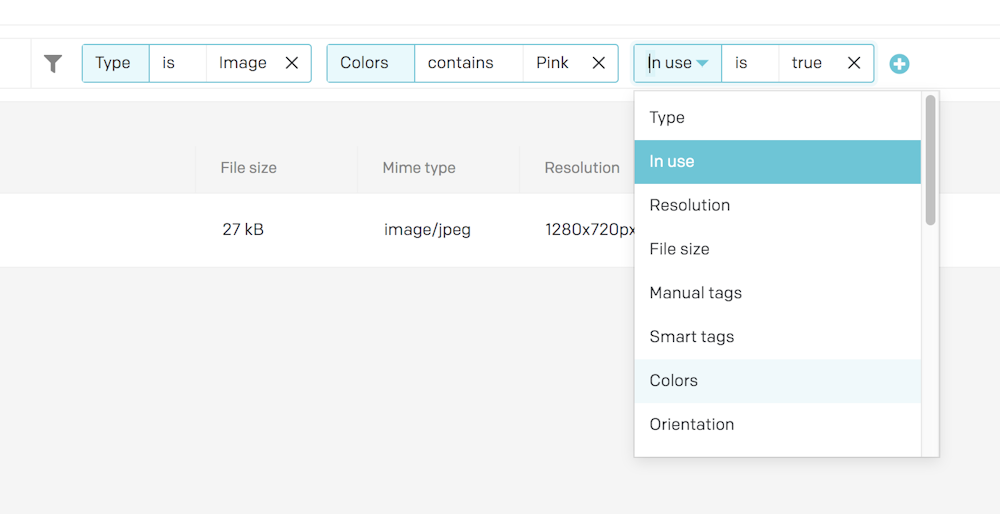Click the Mime type column header

tap(419, 168)
